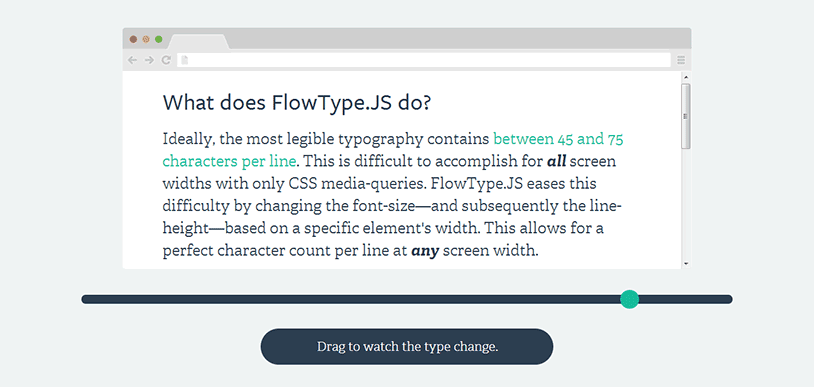Click the back arrow in the mock browser
Viewport: 814px width, 387px height.
pyautogui.click(x=132, y=60)
